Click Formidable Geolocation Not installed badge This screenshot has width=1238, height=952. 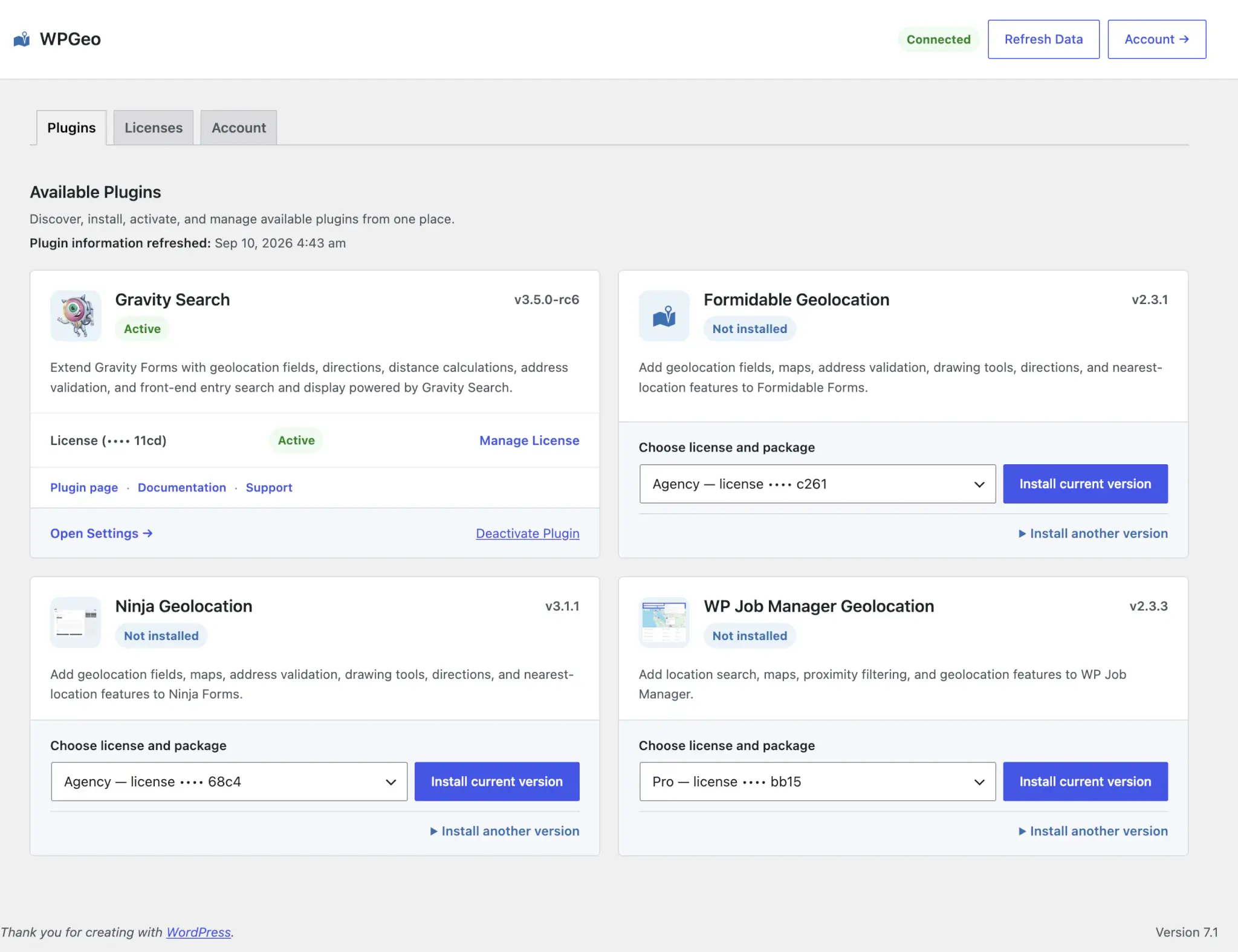pos(750,328)
